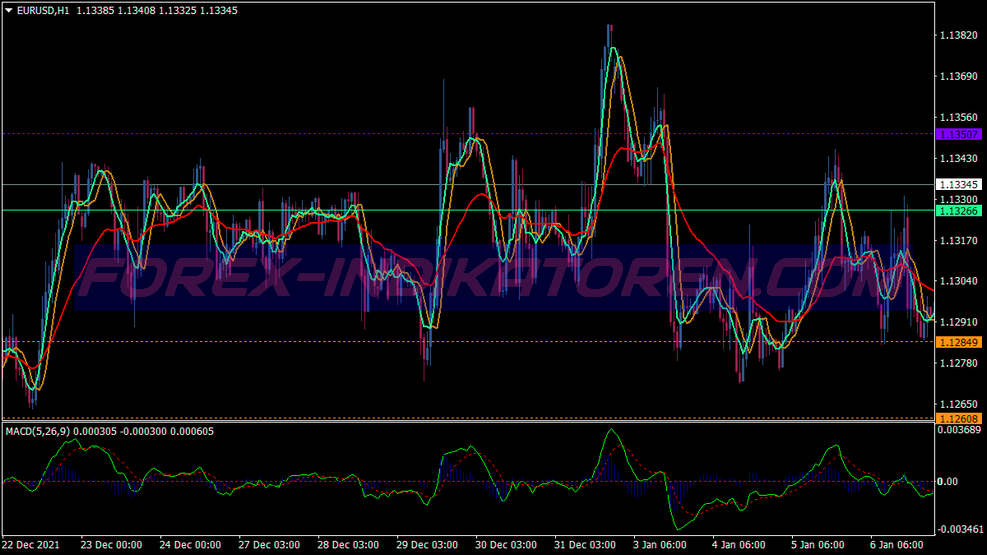Click the 27 Dec 03:00 time label
The image size is (987, 555).
pos(269,545)
